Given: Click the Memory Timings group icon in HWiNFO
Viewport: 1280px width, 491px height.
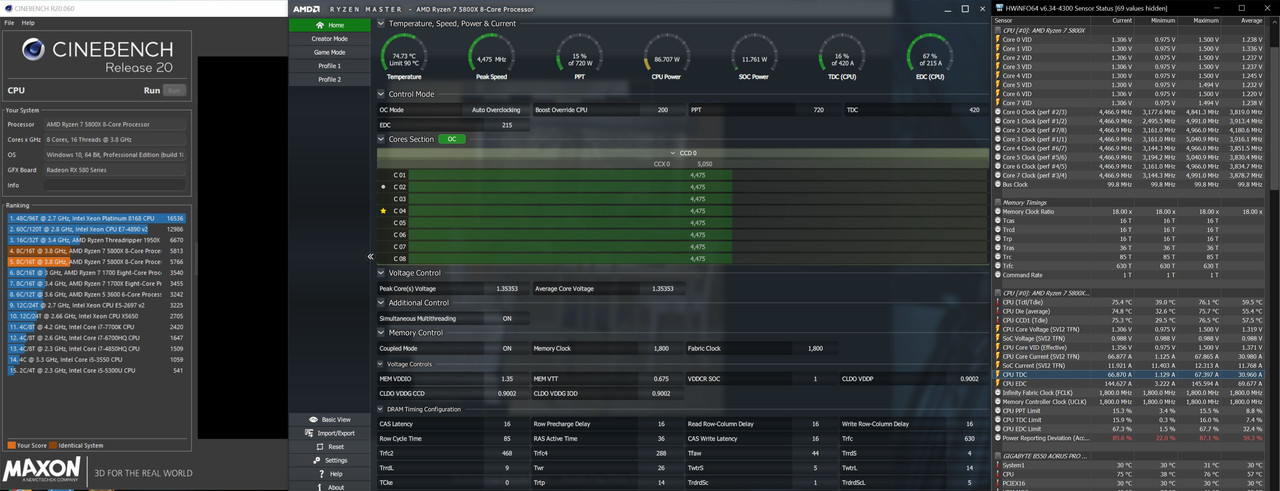Looking at the screenshot, I should click(x=998, y=203).
